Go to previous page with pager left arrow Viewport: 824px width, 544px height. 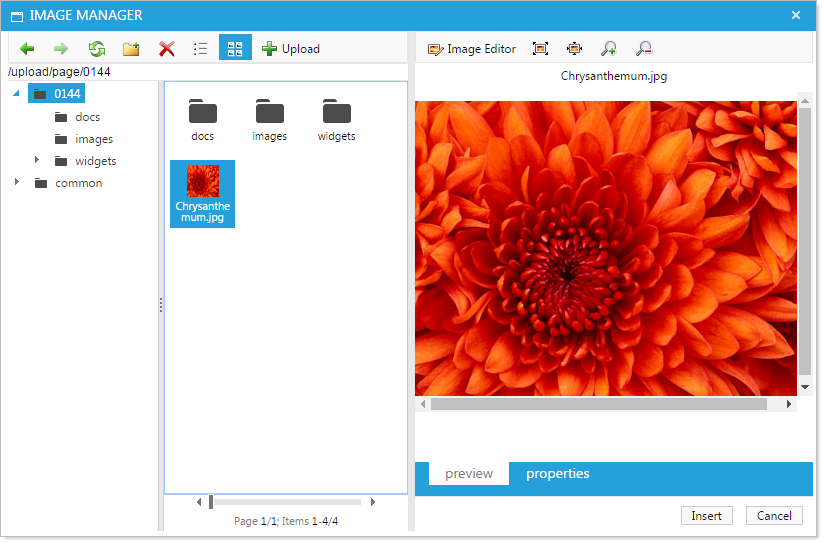coord(199,502)
